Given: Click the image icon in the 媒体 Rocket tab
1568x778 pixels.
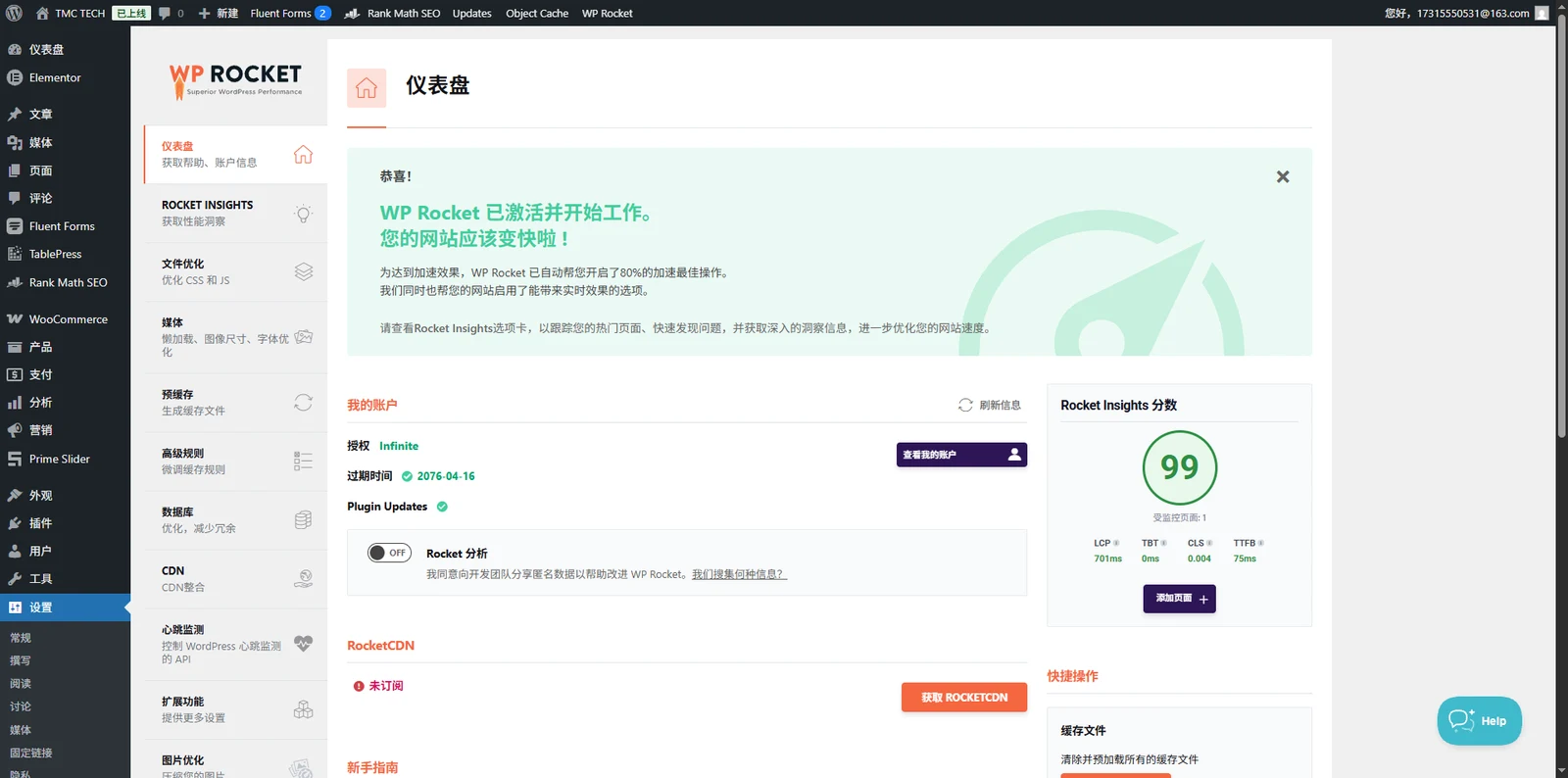Looking at the screenshot, I should coord(304,337).
